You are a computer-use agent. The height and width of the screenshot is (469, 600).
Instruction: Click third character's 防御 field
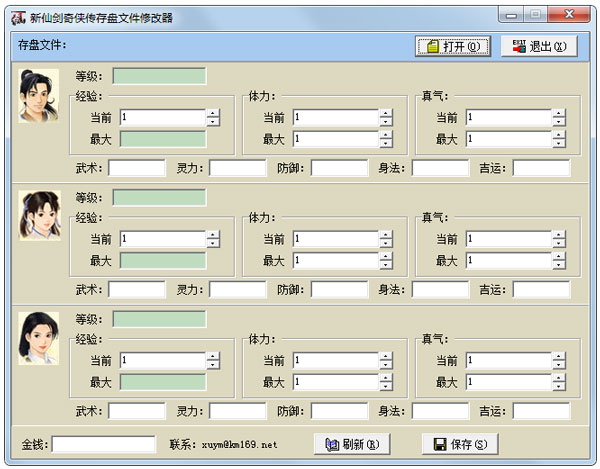click(x=339, y=411)
